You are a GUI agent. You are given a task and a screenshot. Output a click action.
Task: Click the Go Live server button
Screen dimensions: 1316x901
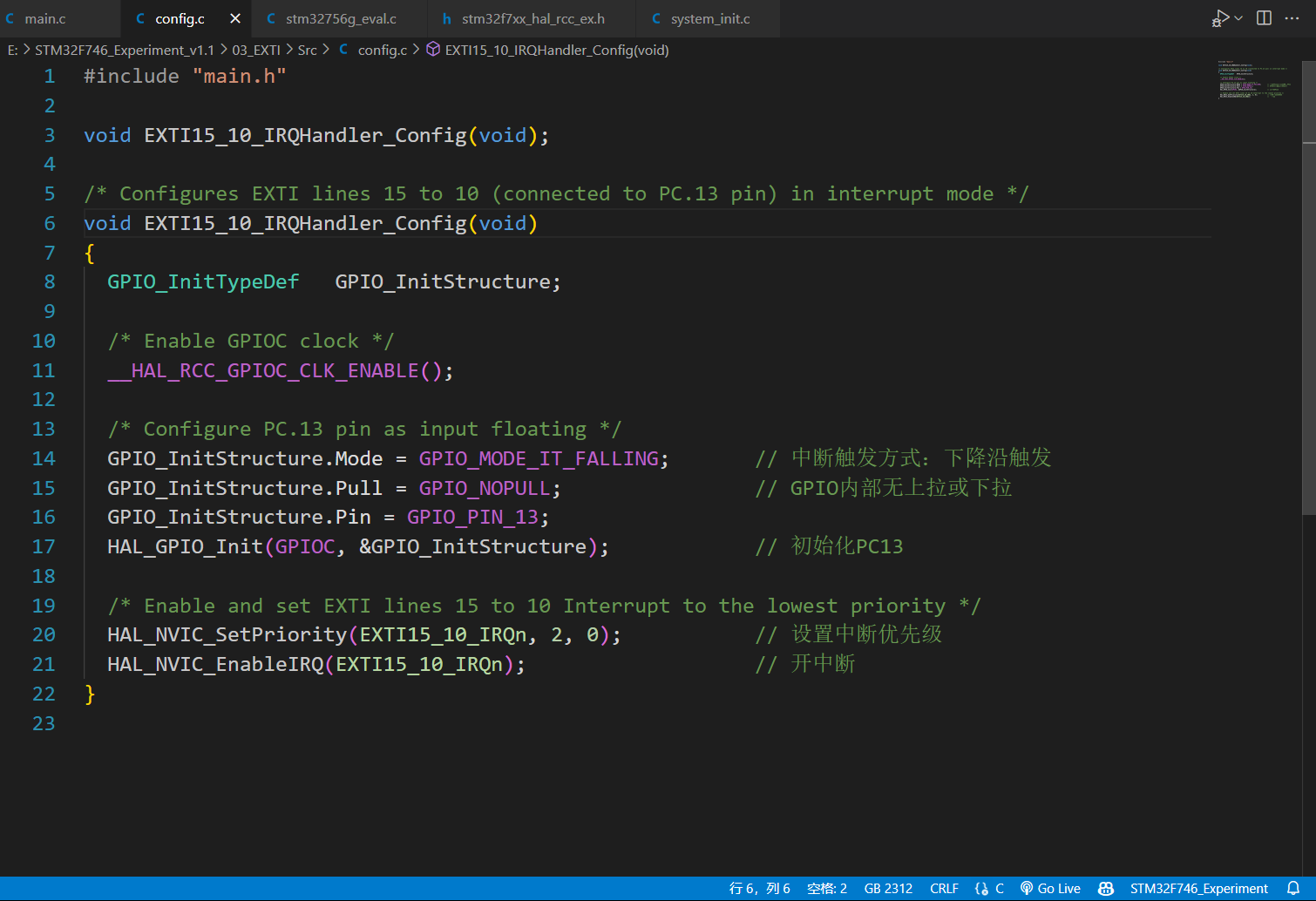1050,889
